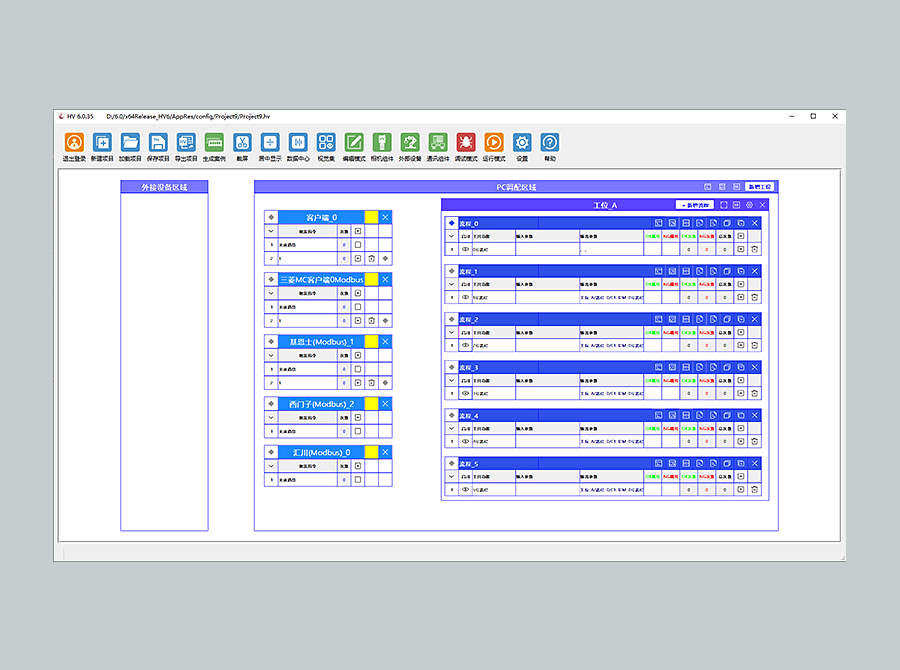
Task: Collapse the 流程_2 table with its chevron
Action: pos(451,333)
